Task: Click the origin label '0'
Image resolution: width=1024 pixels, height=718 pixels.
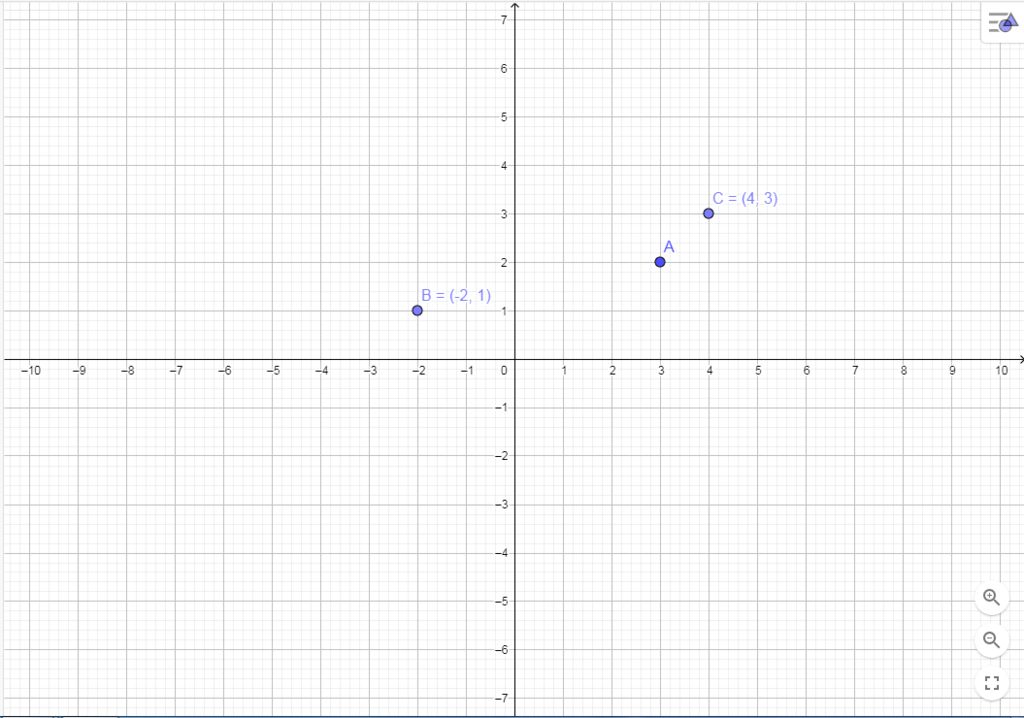Action: click(x=504, y=370)
